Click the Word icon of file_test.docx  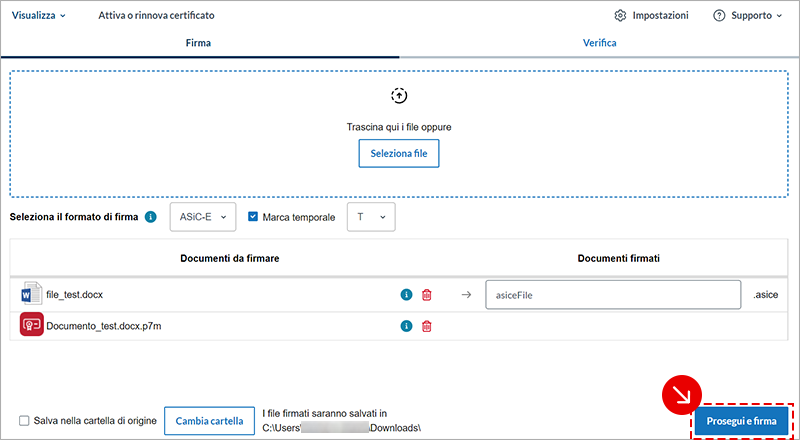click(x=30, y=295)
